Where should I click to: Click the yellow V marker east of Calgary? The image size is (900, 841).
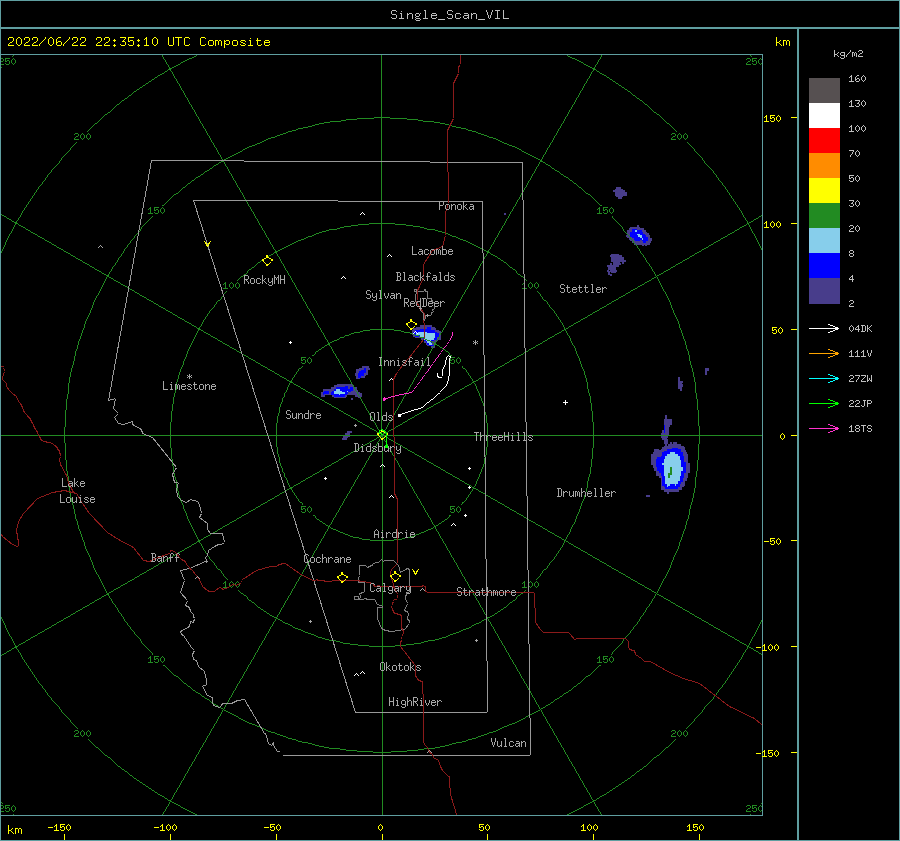pos(415,572)
